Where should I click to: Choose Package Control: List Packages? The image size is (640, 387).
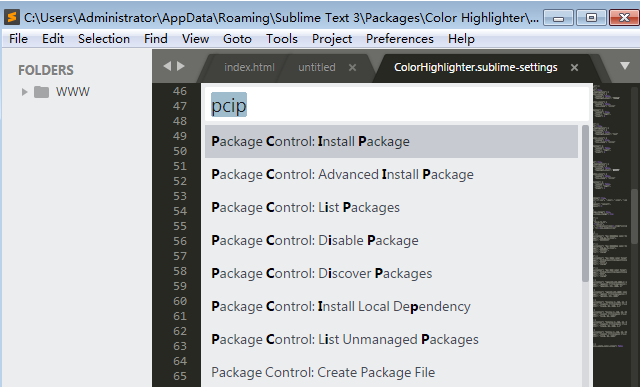coord(391,207)
